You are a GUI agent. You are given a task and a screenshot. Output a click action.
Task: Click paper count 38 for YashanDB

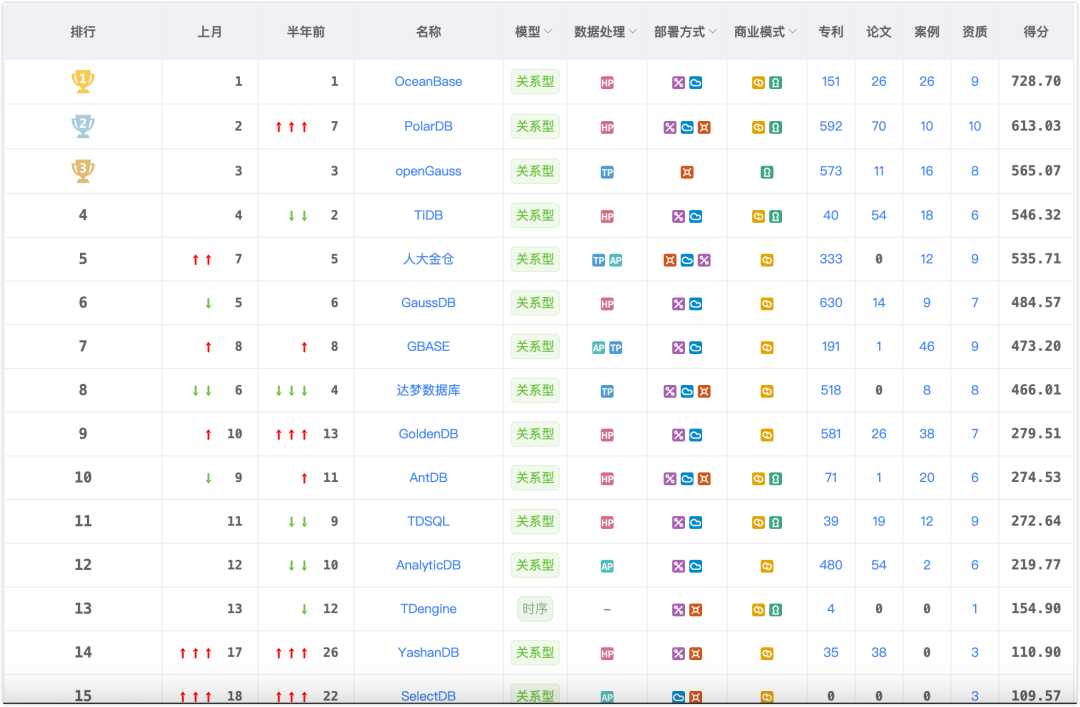(x=879, y=652)
